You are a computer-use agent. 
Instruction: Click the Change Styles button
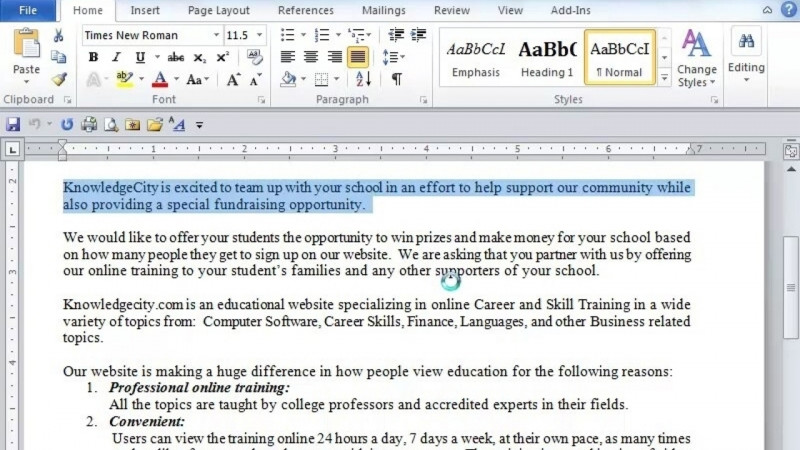pyautogui.click(x=696, y=58)
